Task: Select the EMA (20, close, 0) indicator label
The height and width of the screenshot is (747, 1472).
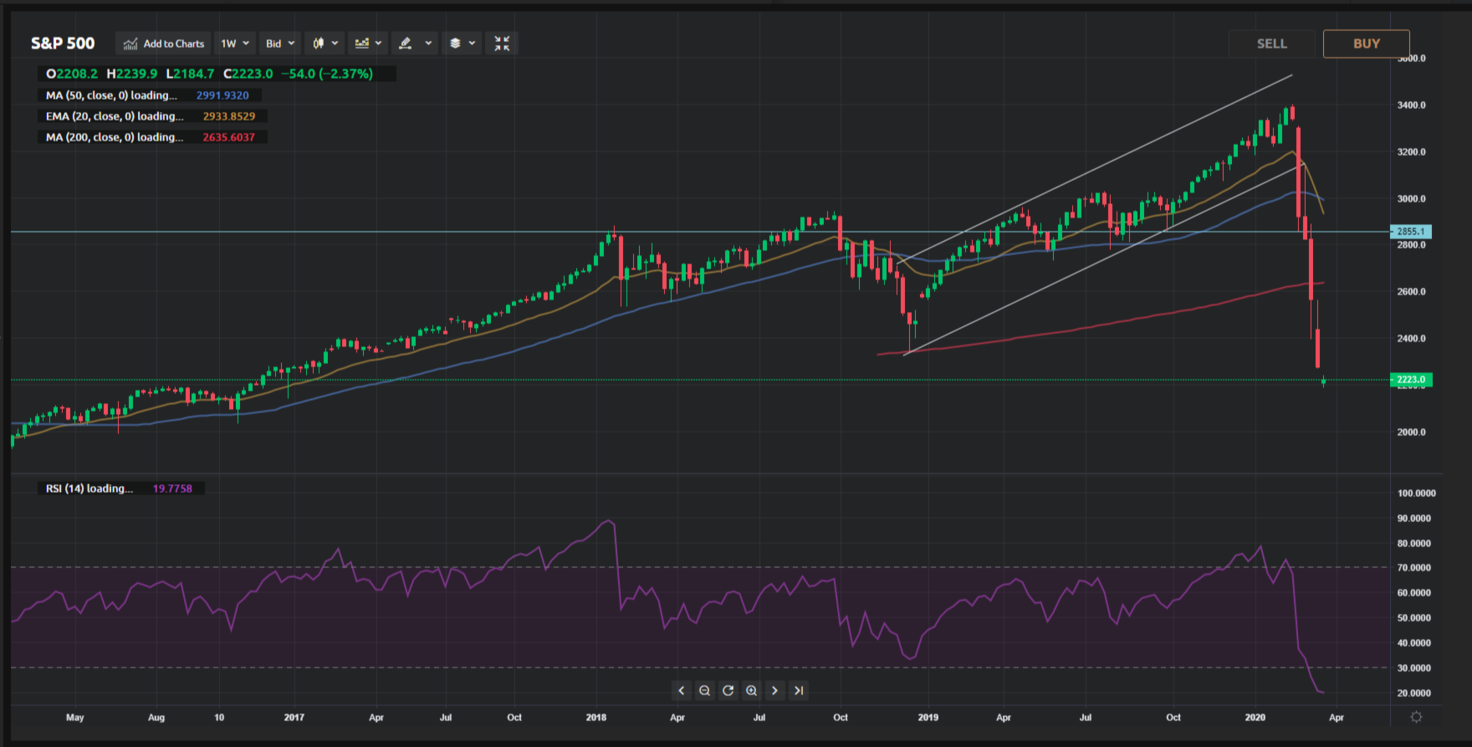Action: (114, 116)
